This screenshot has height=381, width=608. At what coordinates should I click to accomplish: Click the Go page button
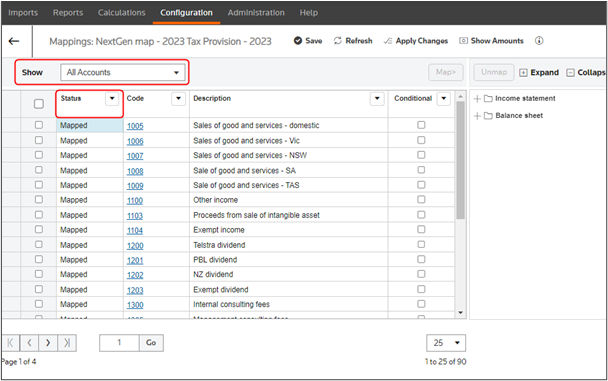tap(151, 343)
